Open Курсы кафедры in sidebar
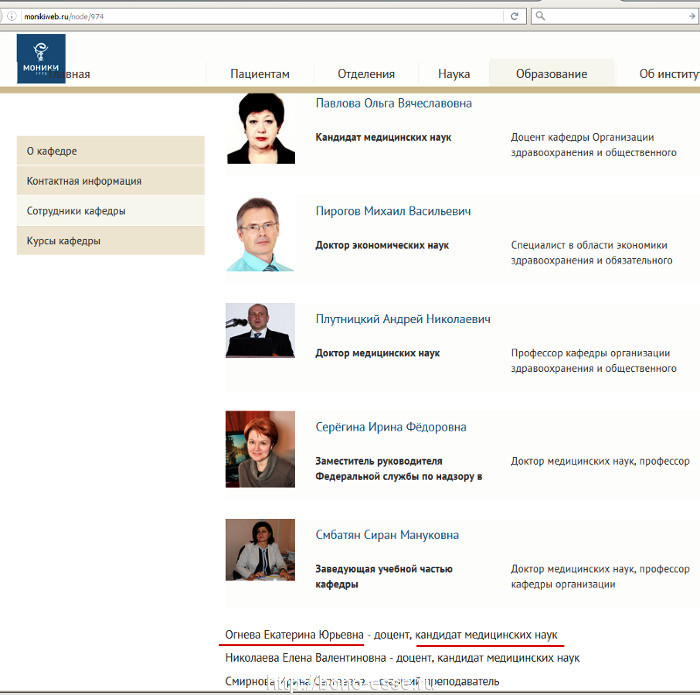 pos(111,241)
